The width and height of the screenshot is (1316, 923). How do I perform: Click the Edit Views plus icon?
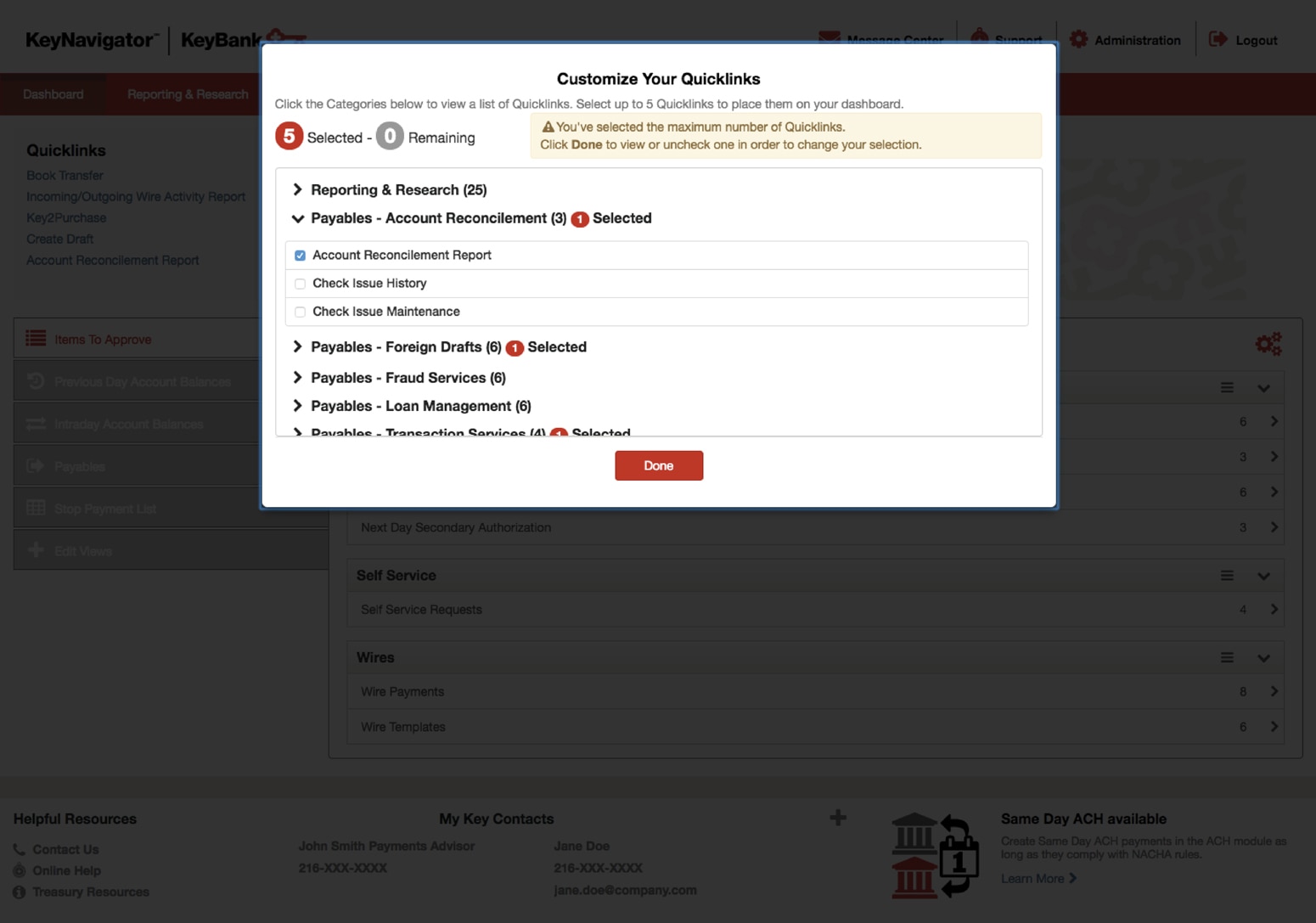[x=36, y=549]
